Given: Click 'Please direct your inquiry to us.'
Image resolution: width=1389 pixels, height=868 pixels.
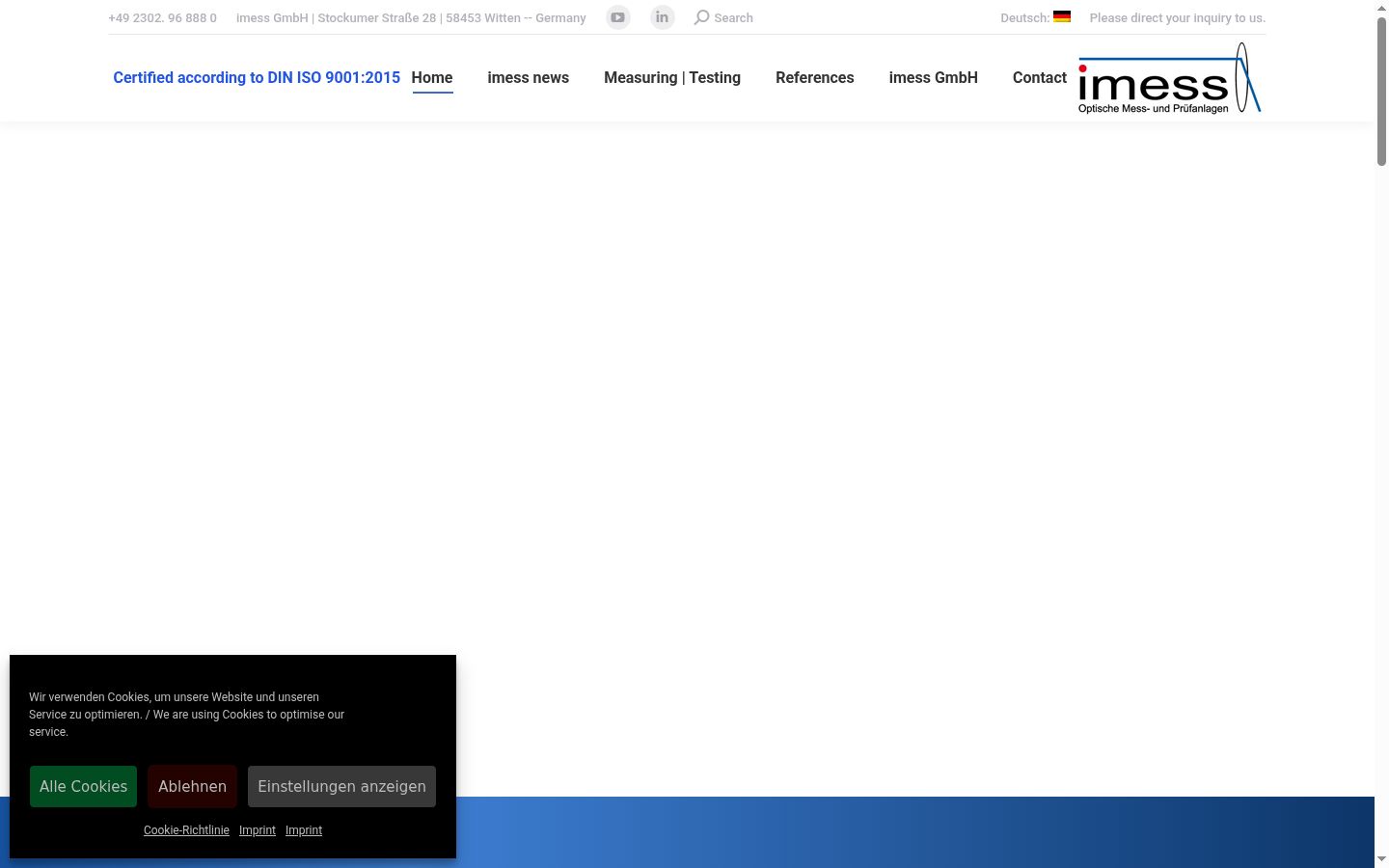Looking at the screenshot, I should (x=1178, y=18).
